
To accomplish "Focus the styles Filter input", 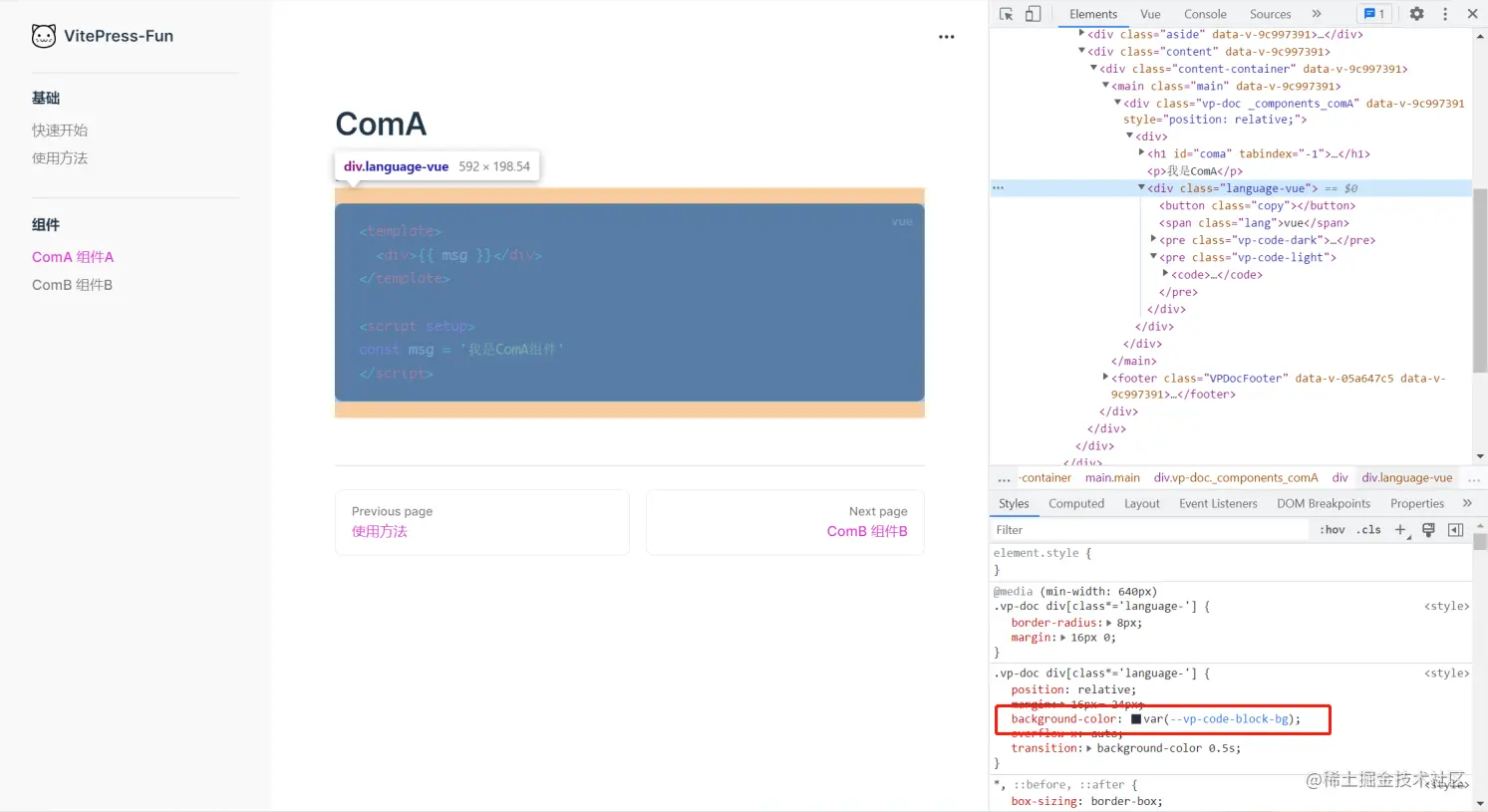I will [1150, 530].
